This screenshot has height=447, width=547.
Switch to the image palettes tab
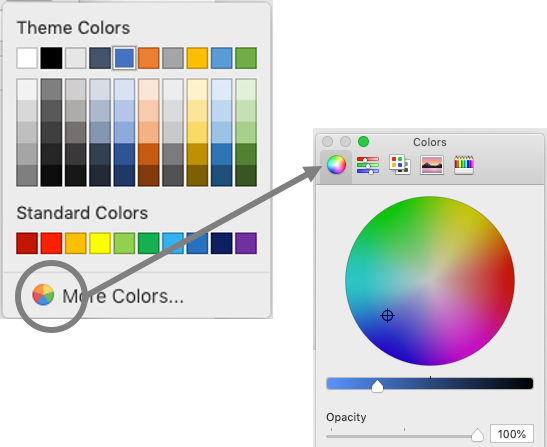(x=432, y=165)
